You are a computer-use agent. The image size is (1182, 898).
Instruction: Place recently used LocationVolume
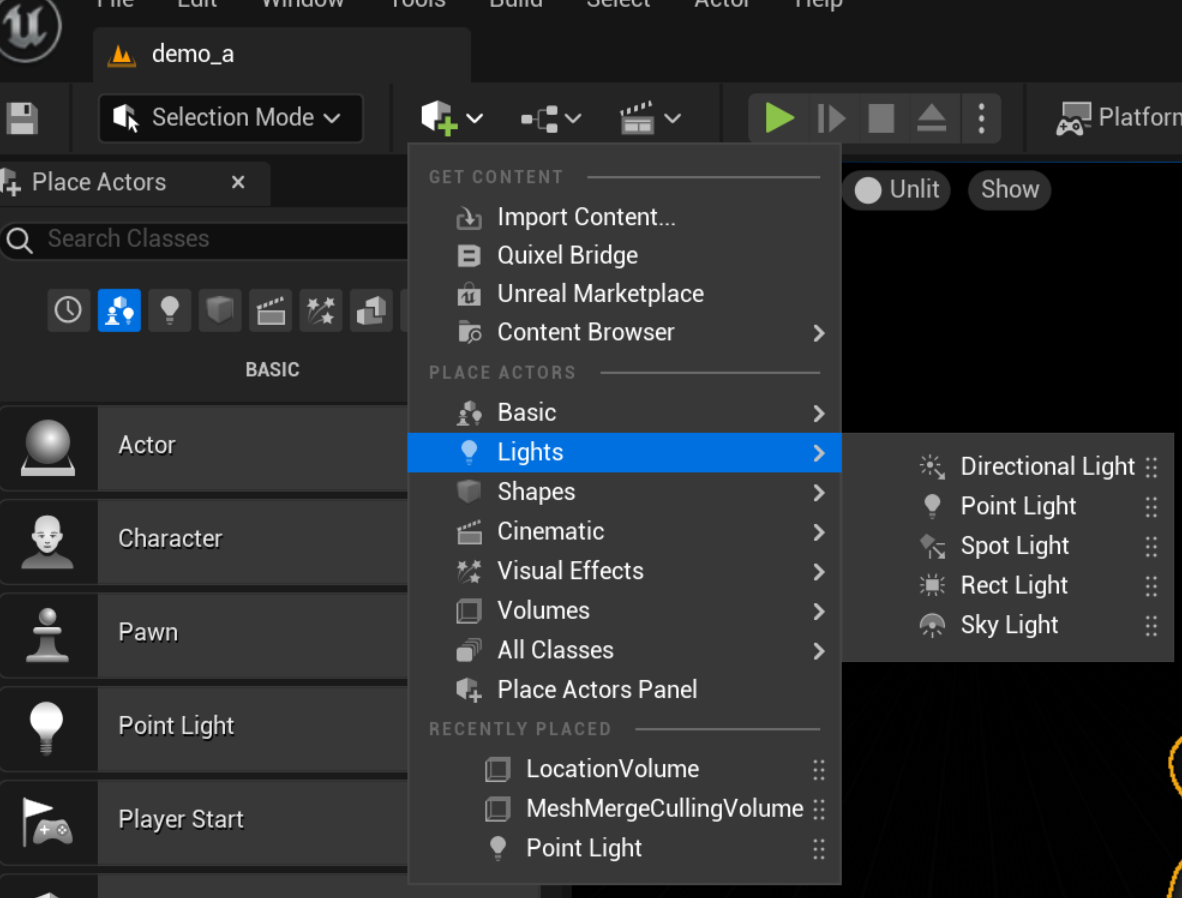624,770
